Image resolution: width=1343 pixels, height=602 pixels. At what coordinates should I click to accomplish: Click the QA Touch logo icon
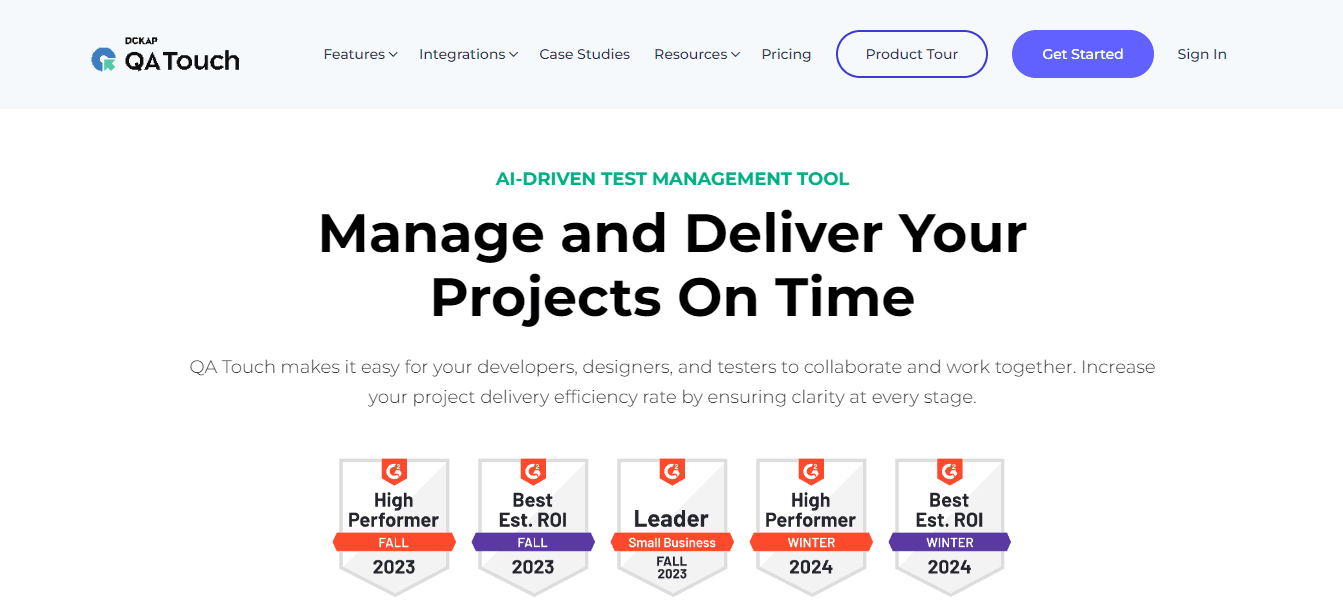pyautogui.click(x=103, y=60)
